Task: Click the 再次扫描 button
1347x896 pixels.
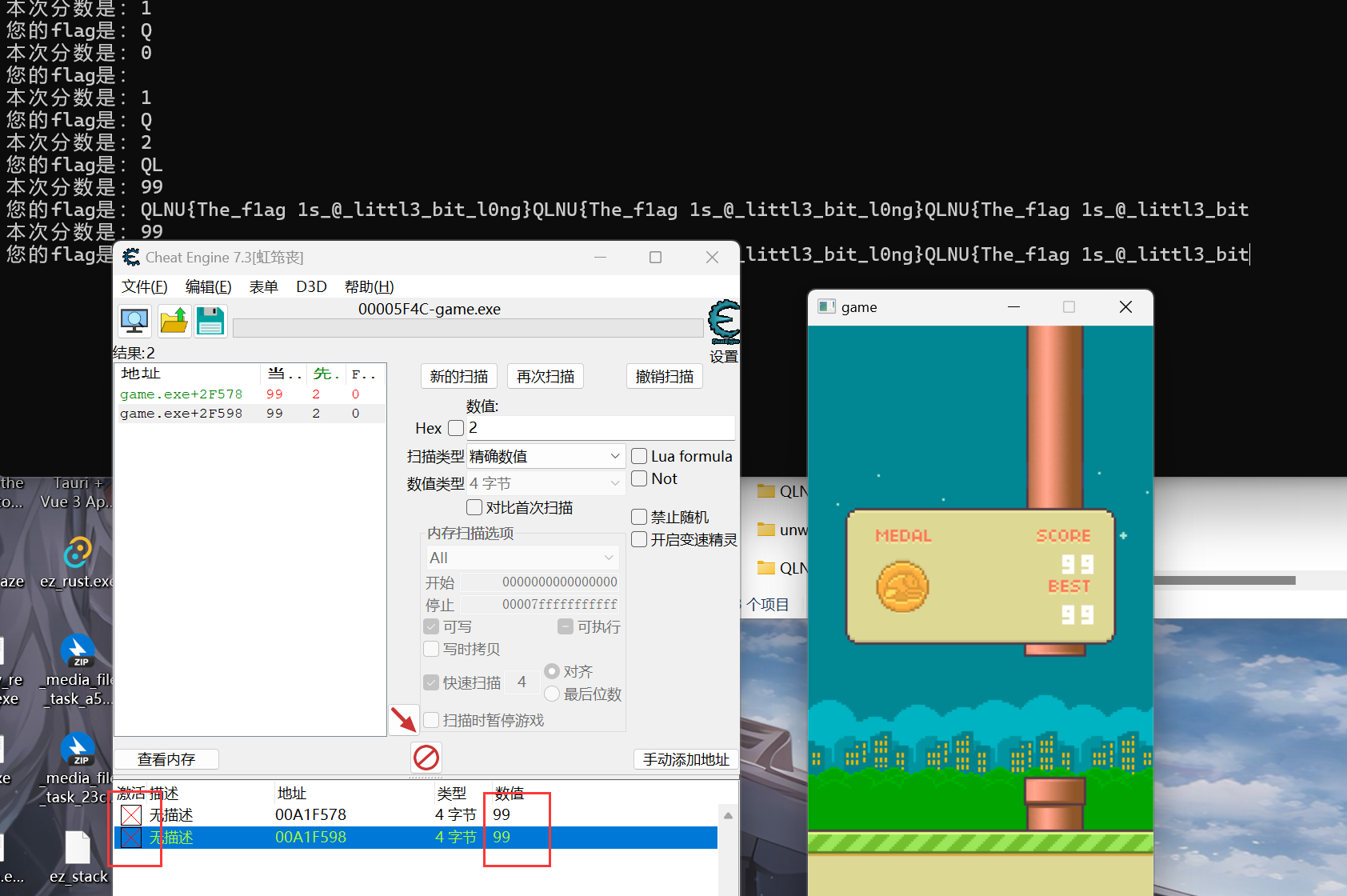Action: click(x=546, y=376)
